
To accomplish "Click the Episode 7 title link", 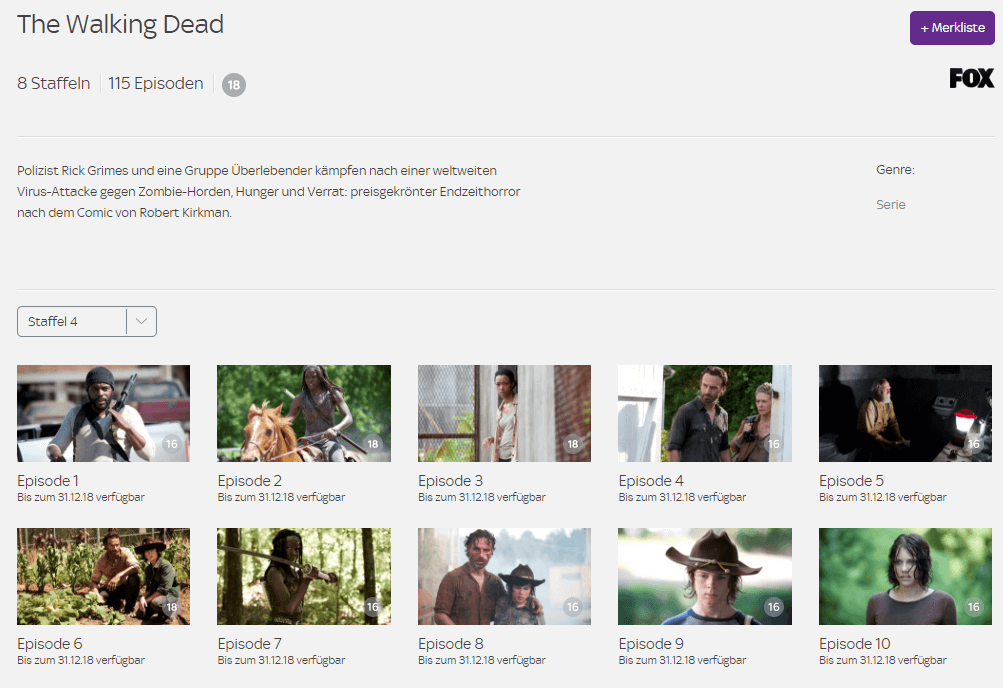I will 249,643.
